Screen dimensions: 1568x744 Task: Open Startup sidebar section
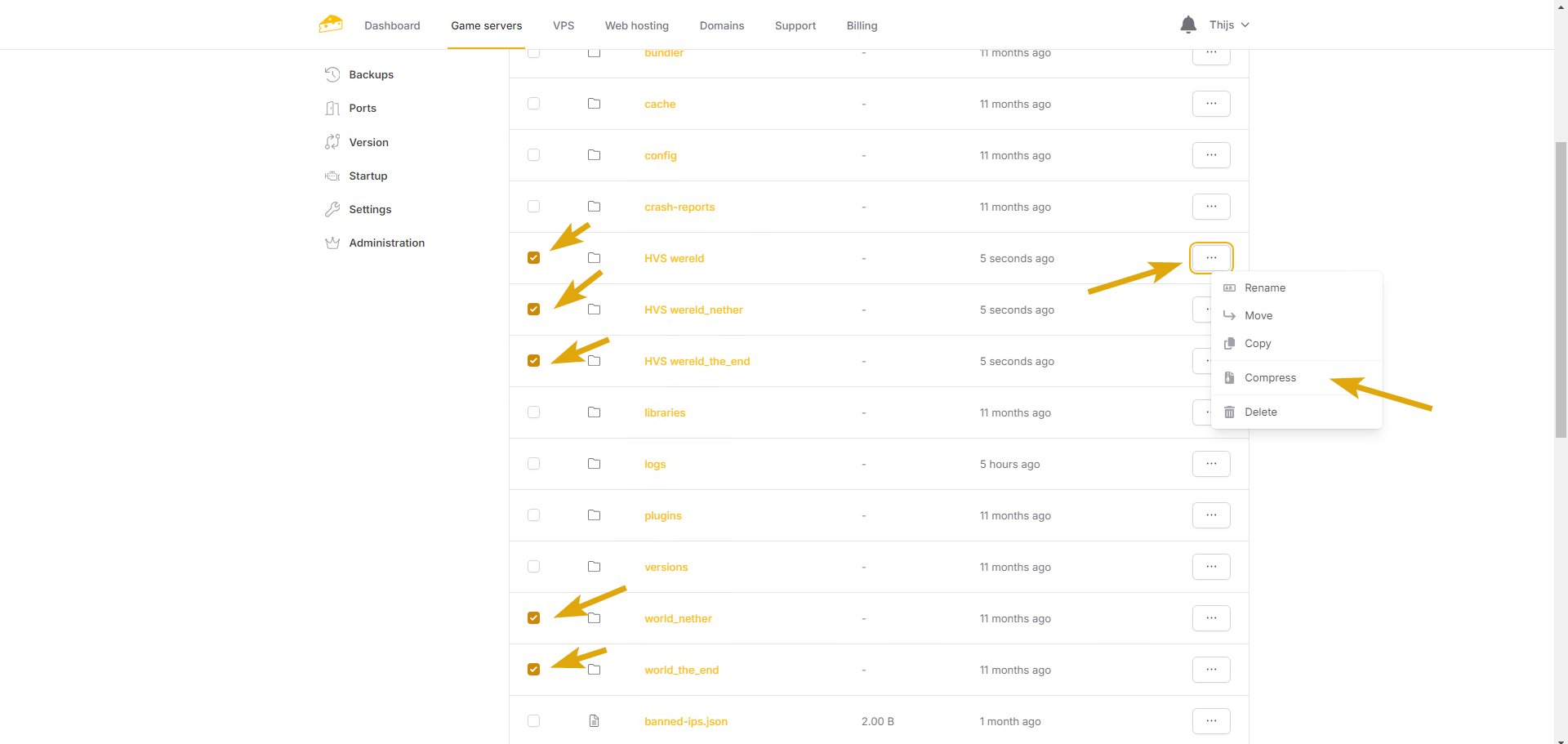coord(367,176)
